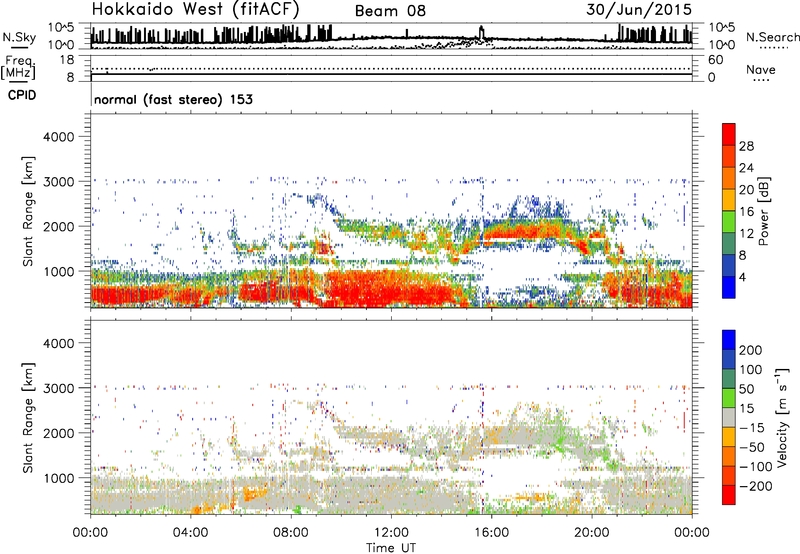This screenshot has width=800, height=554.
Task: Click the 'Time UT' axis title
Action: point(391,547)
